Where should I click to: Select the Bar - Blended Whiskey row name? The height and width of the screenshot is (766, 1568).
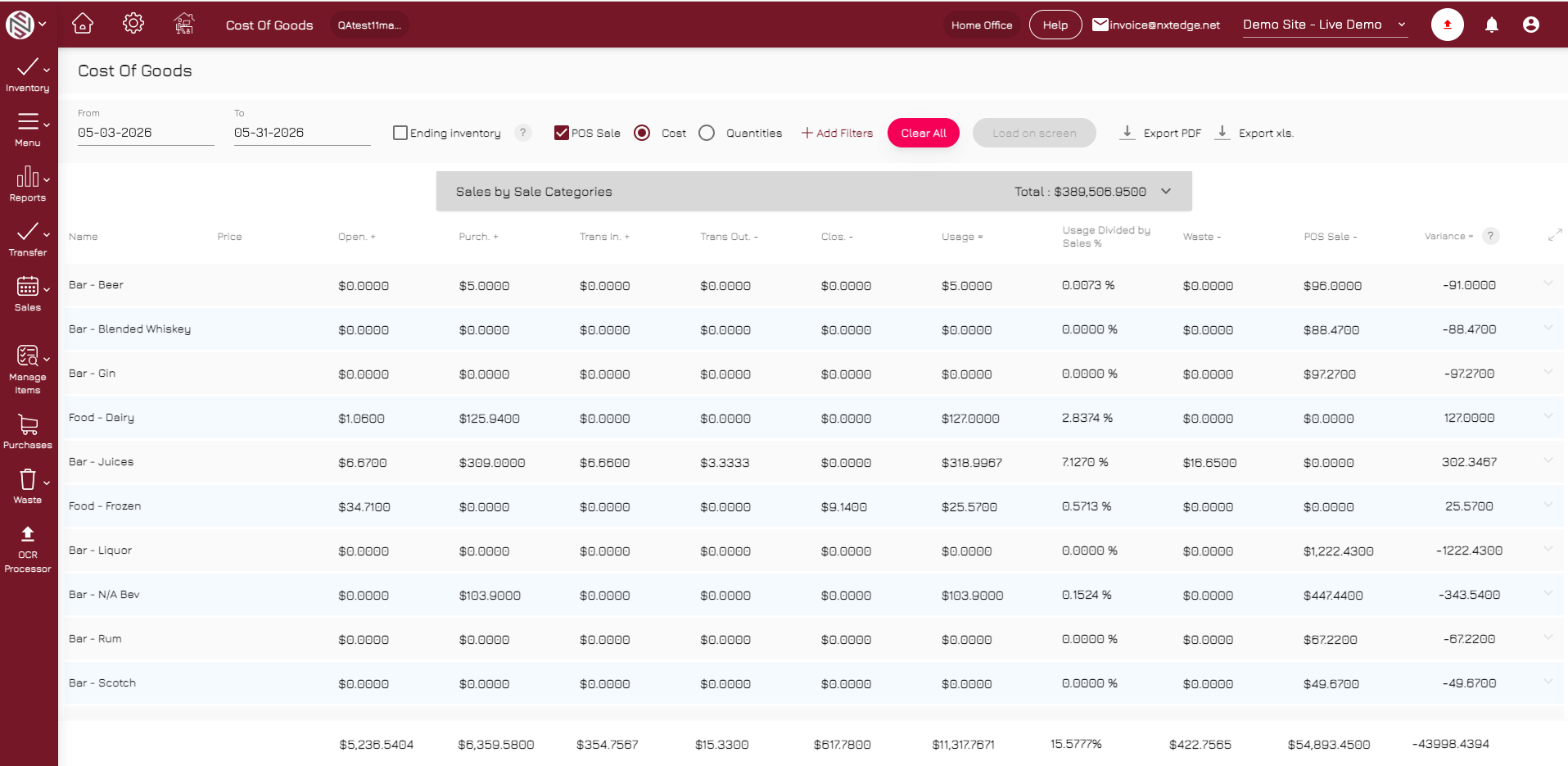tap(129, 329)
